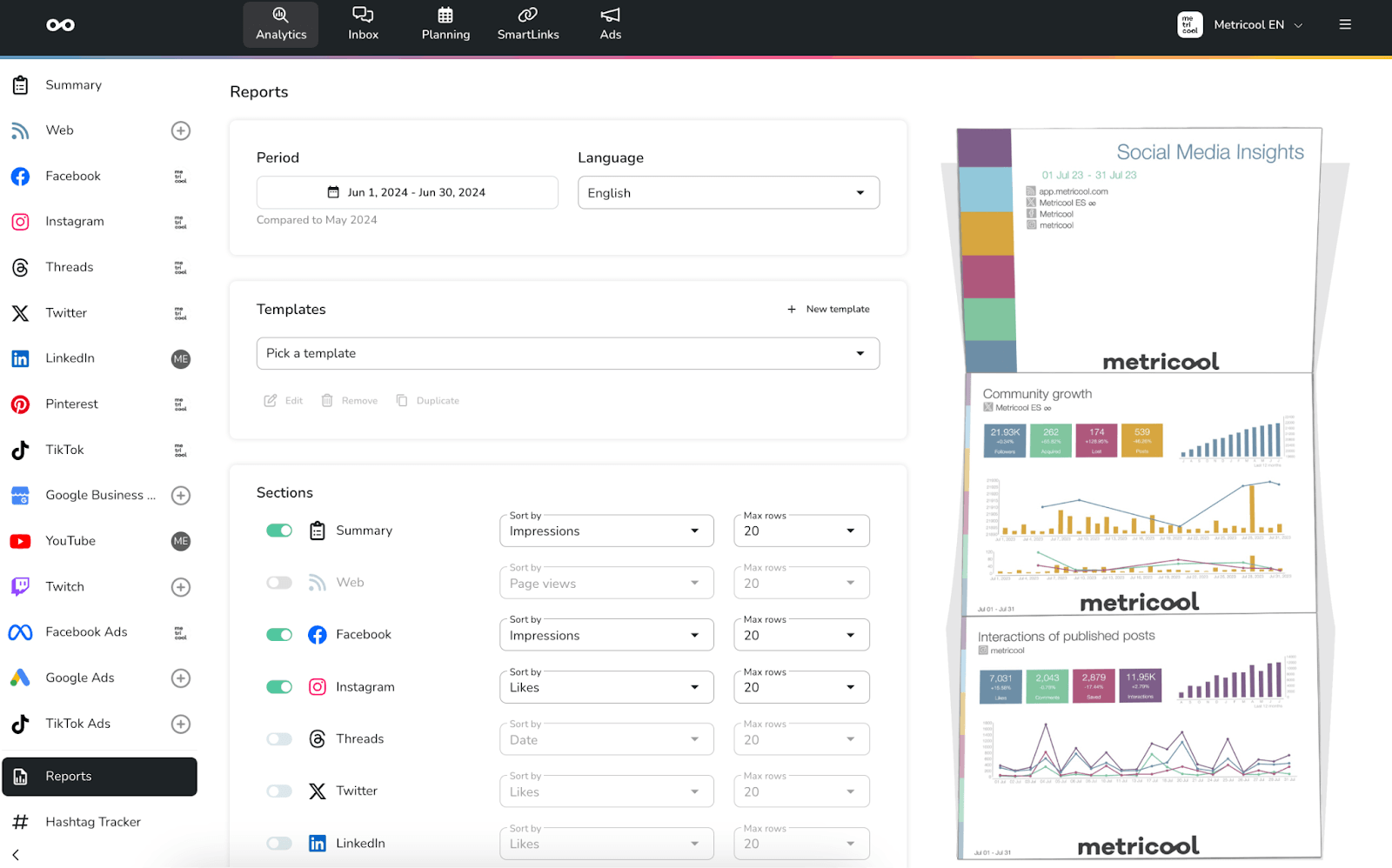Image resolution: width=1392 pixels, height=868 pixels.
Task: Open the report Language dropdown
Action: [x=728, y=192]
